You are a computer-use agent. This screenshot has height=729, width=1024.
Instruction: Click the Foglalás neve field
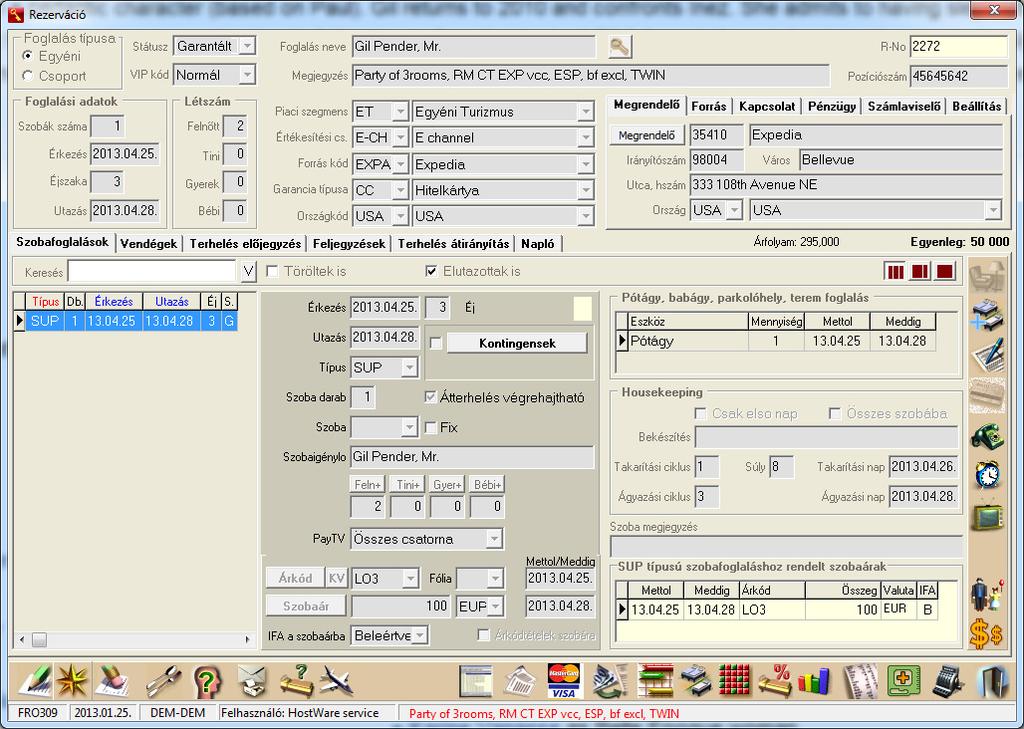pyautogui.click(x=474, y=47)
